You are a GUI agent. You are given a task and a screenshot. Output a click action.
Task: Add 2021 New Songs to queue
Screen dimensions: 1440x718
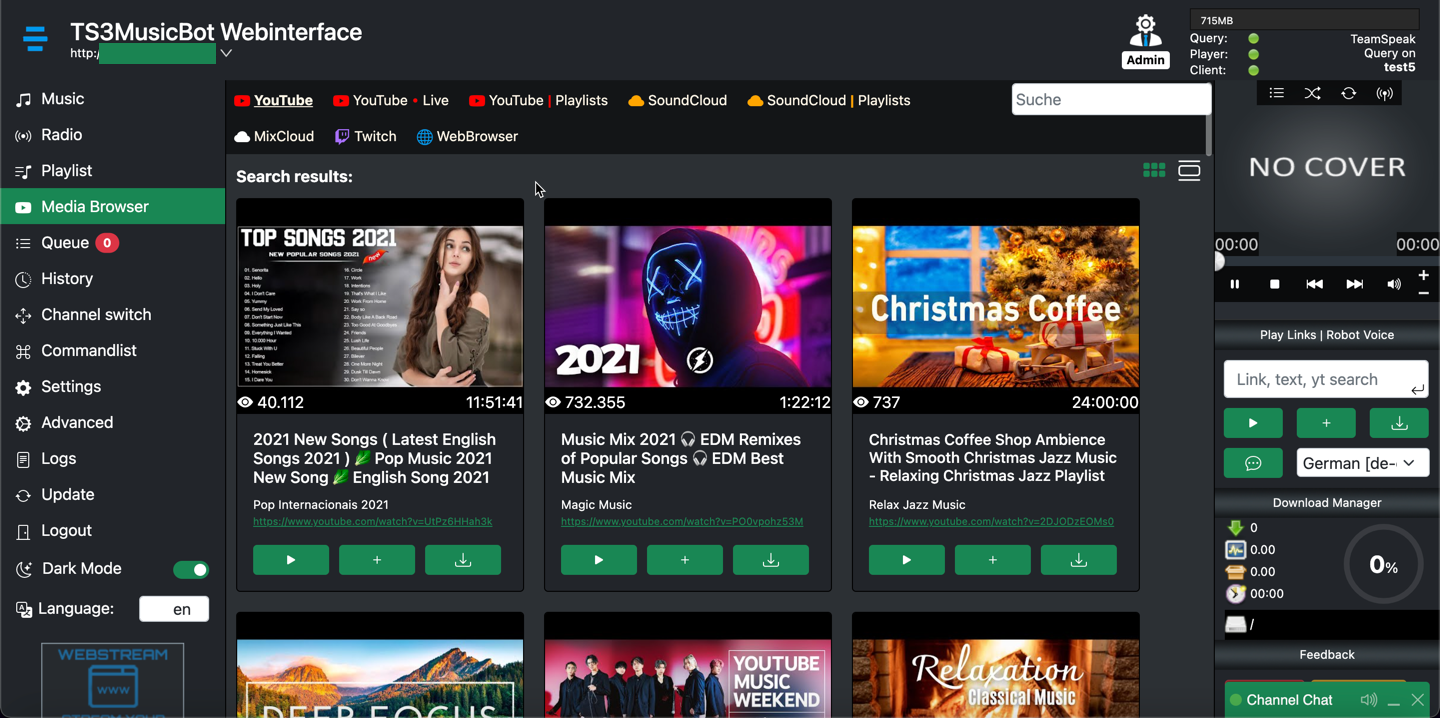pos(377,560)
